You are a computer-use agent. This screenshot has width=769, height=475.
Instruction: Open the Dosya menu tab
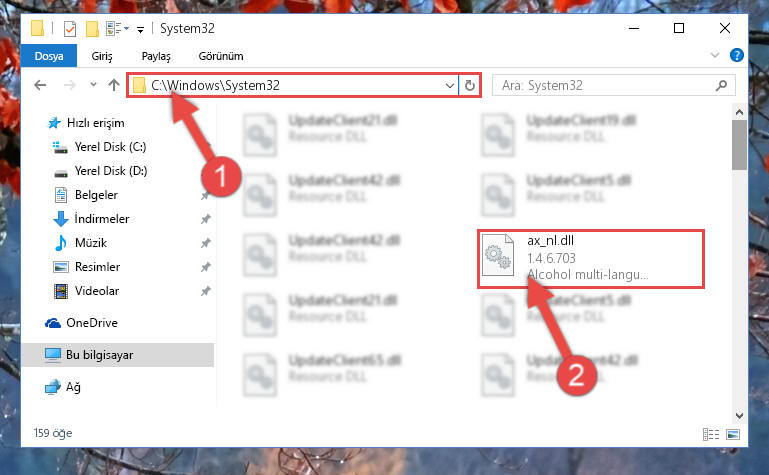pyautogui.click(x=49, y=55)
